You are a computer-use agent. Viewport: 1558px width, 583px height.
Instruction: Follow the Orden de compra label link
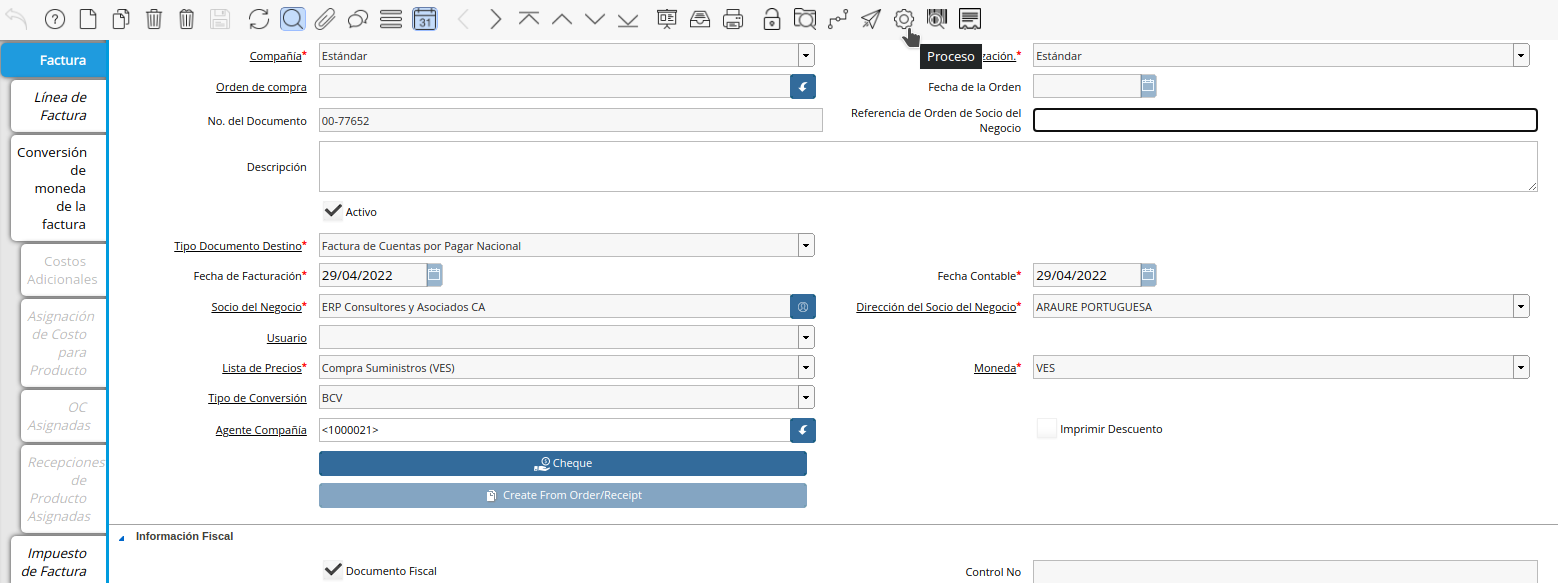[261, 87]
